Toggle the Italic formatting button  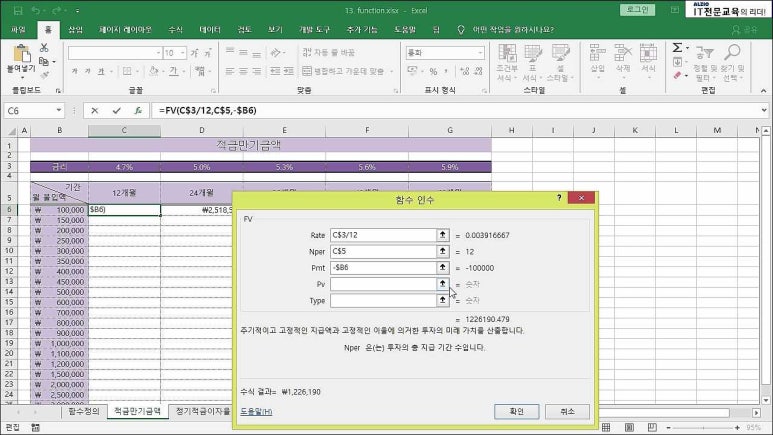87,72
